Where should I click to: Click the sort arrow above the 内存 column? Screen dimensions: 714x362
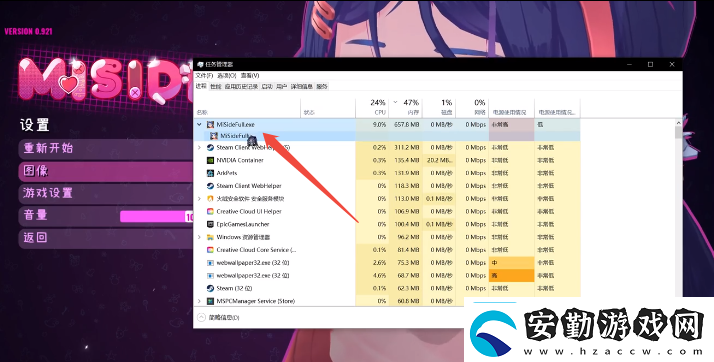coord(395,102)
